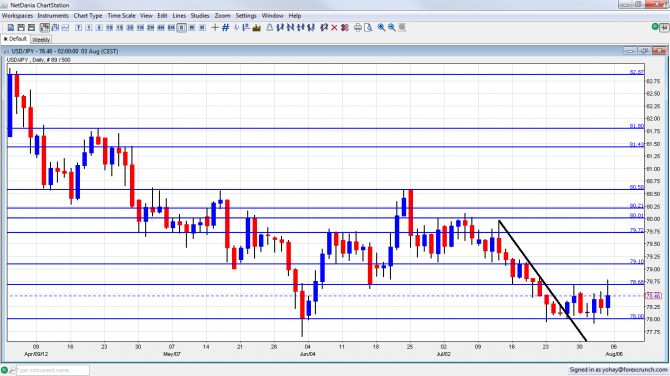Image resolution: width=670 pixels, height=376 pixels.
Task: Zoom out with the magnifier minus icon
Action: click(391, 28)
